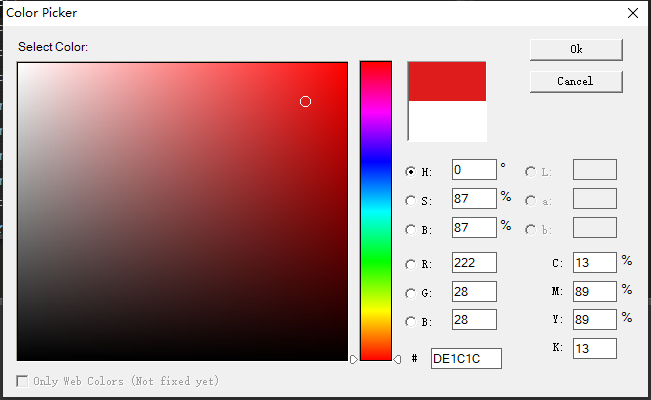Select the S saturation radio button
This screenshot has height=400, width=651.
[411, 201]
